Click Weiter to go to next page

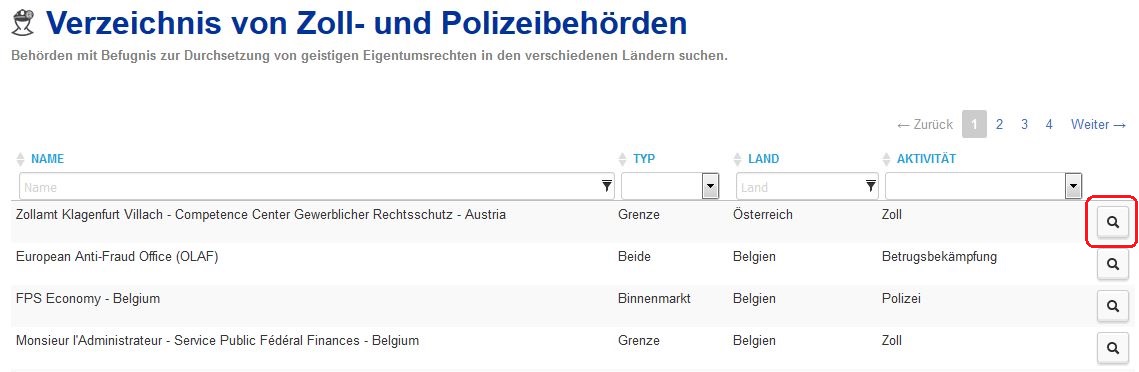point(1098,125)
